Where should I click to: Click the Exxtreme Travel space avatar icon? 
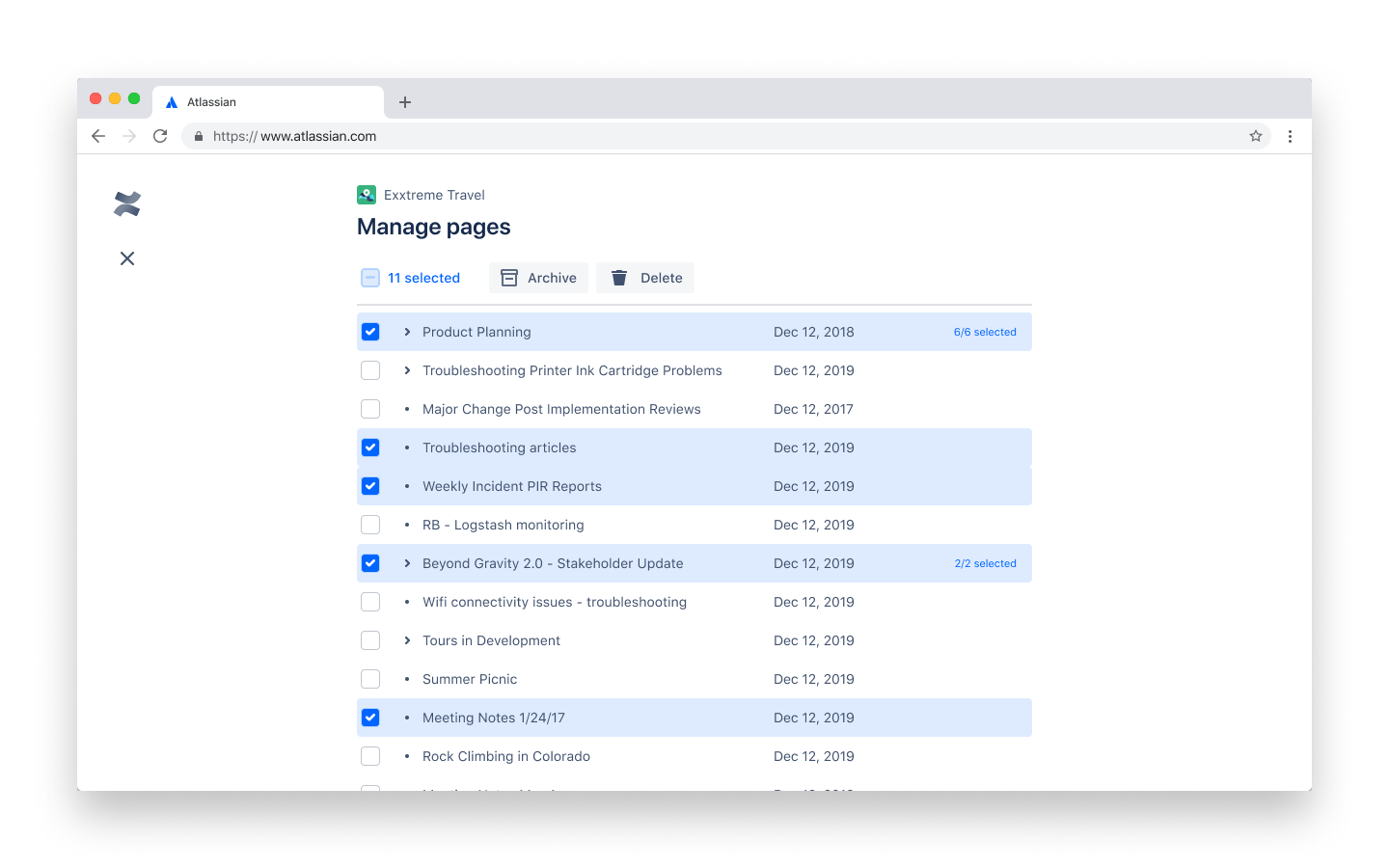366,194
